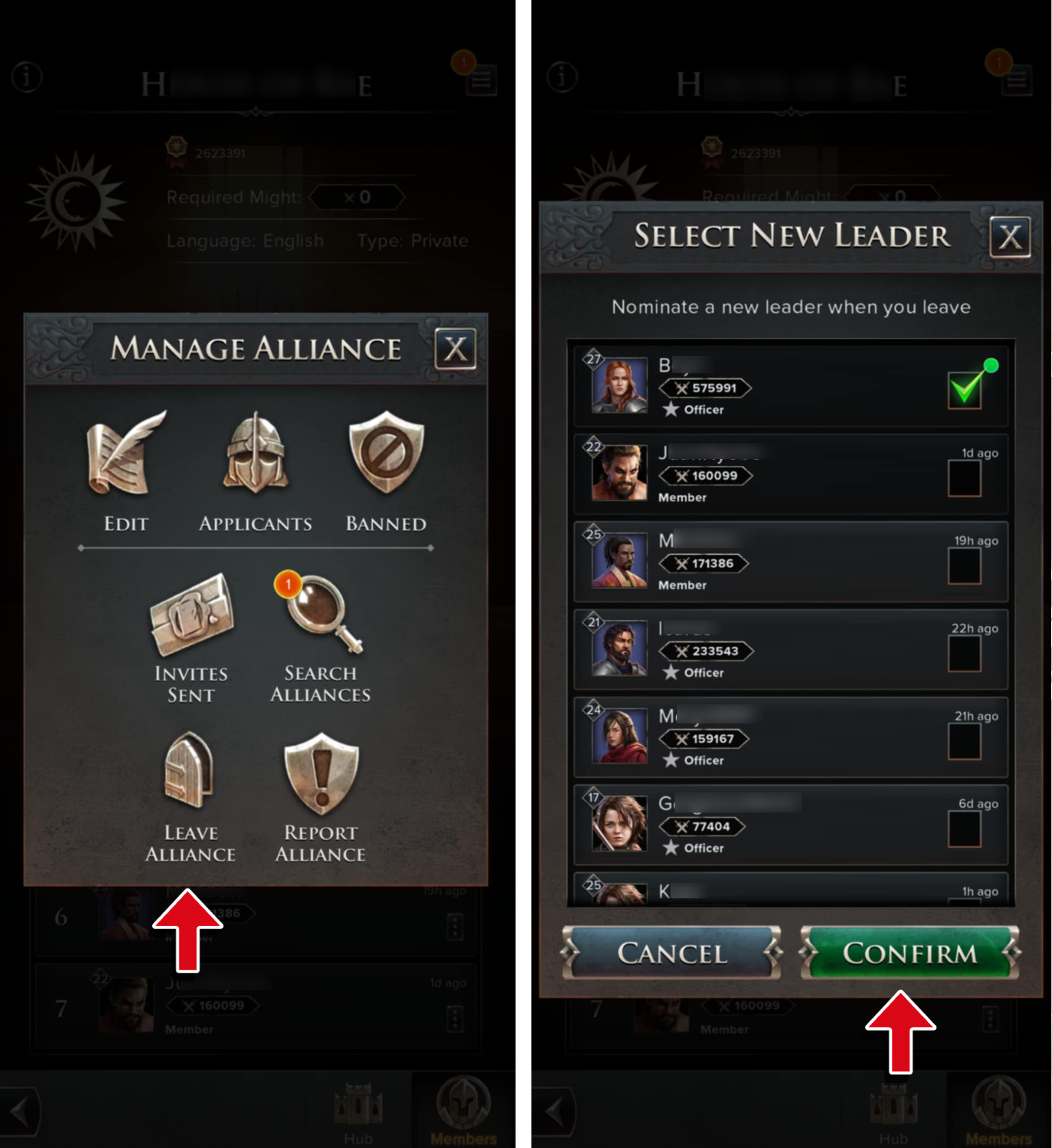Check the box for officer with 159167
Image resolution: width=1052 pixels, height=1148 pixels.
click(964, 741)
